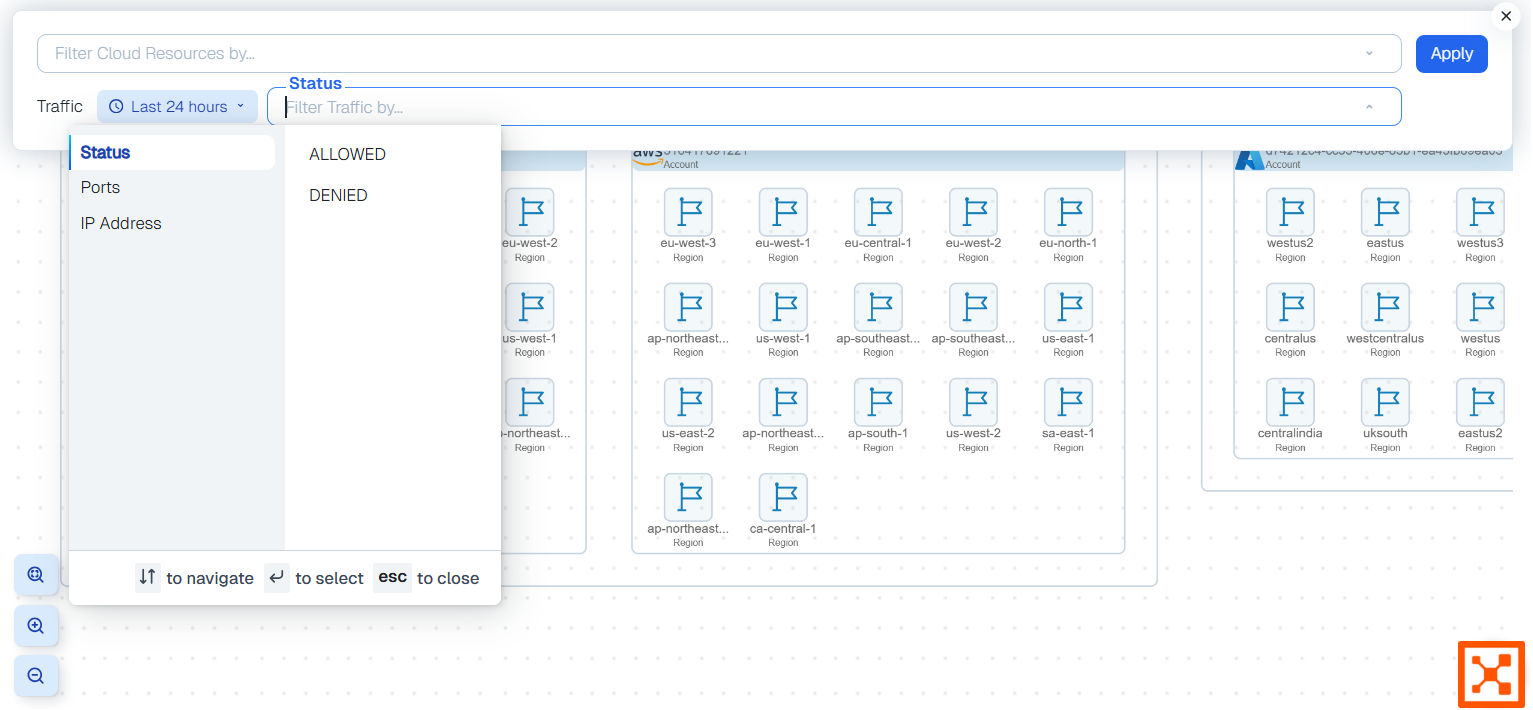Select the sa-east-1 region flag icon
Viewport: 1533px width, 710px height.
click(1068, 402)
